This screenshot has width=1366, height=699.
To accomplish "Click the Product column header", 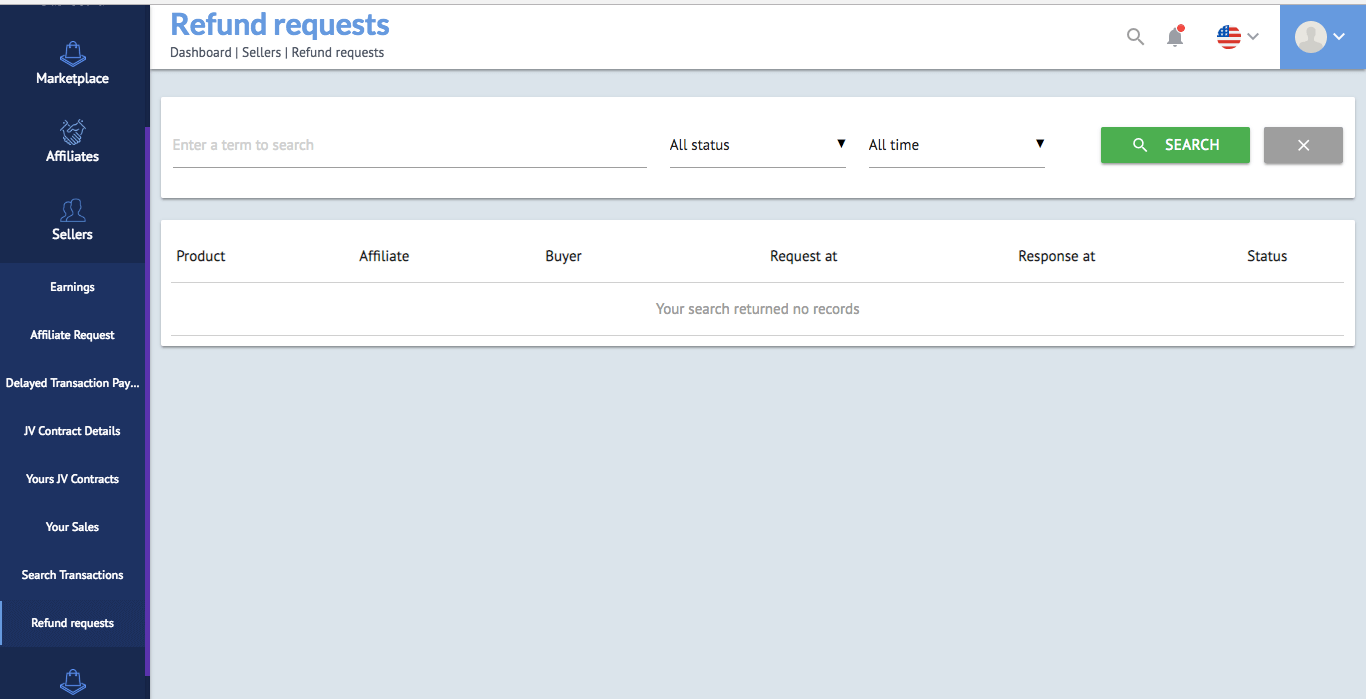I will (201, 256).
